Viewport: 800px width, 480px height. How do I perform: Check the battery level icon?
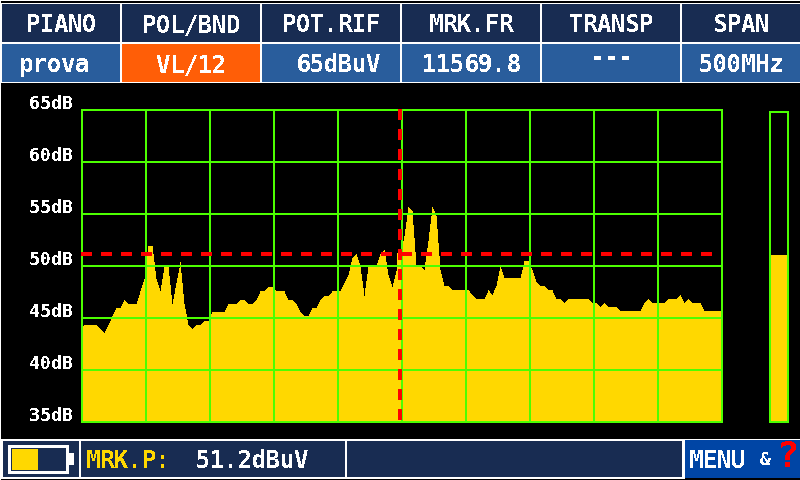click(40, 459)
